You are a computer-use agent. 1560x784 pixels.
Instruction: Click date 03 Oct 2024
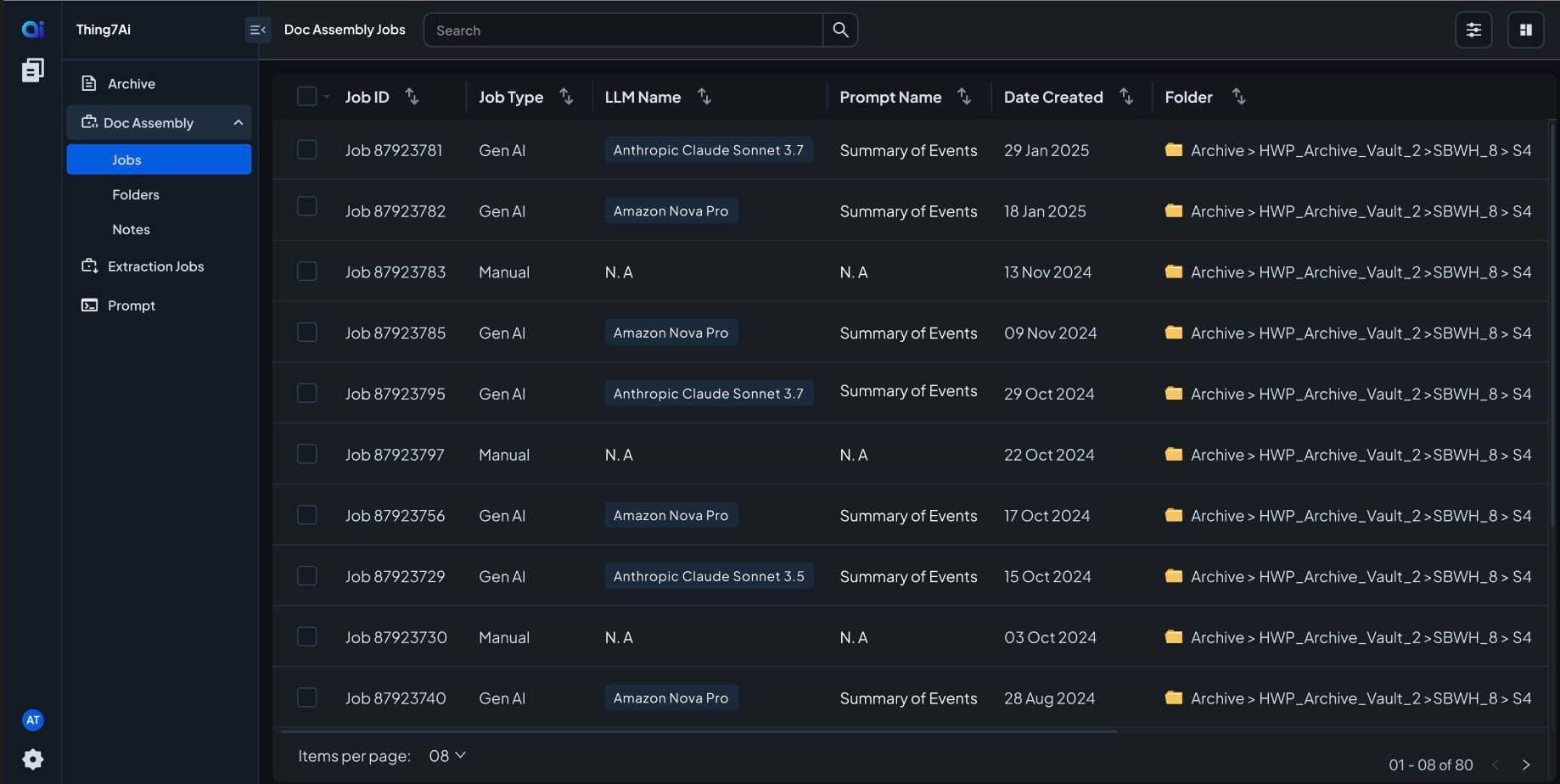(1050, 637)
